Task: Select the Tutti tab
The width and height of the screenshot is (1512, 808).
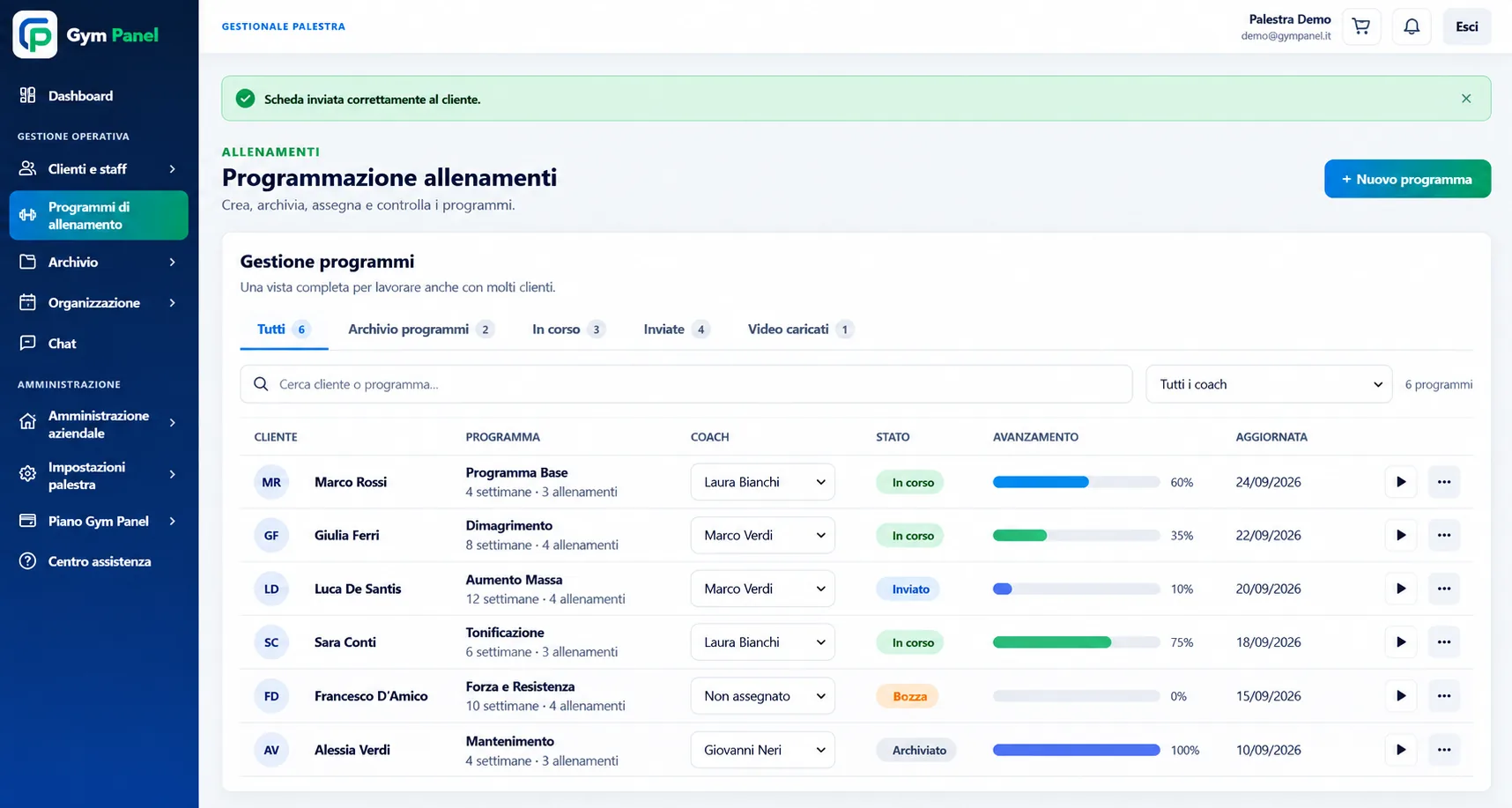Action: point(284,329)
